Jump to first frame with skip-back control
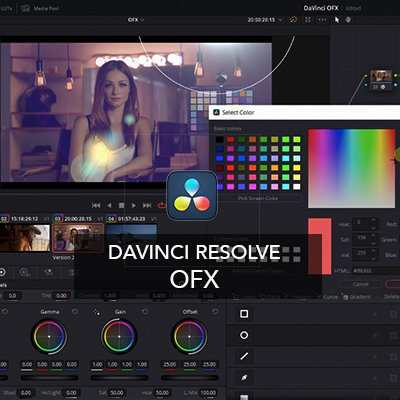This screenshot has width=400, height=400. coord(96,205)
